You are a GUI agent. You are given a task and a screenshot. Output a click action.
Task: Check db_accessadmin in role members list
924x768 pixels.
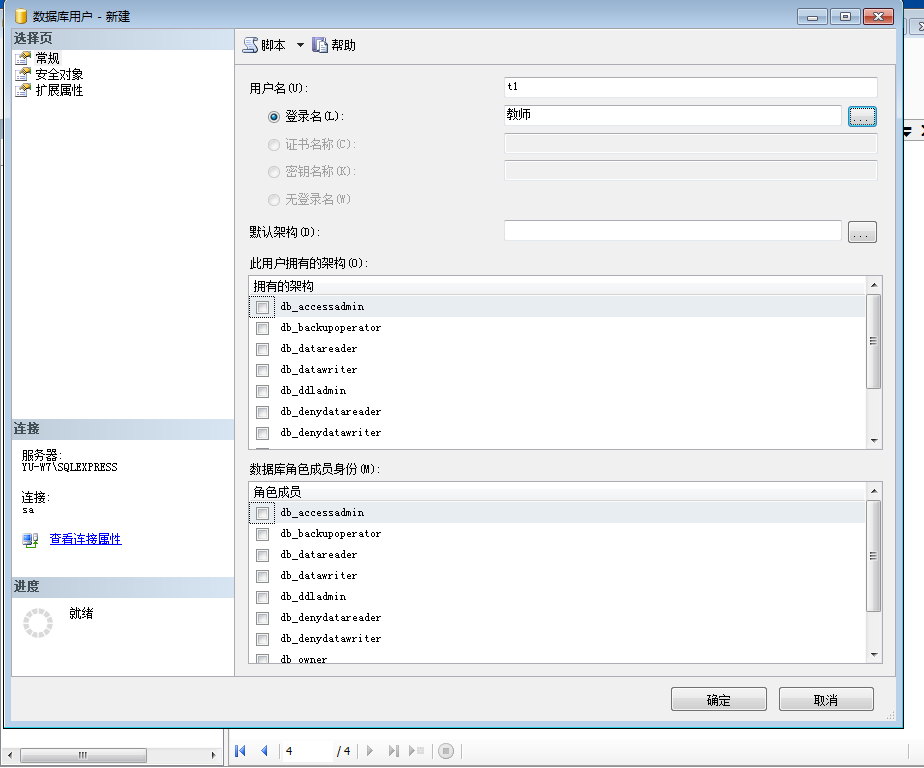[262, 513]
